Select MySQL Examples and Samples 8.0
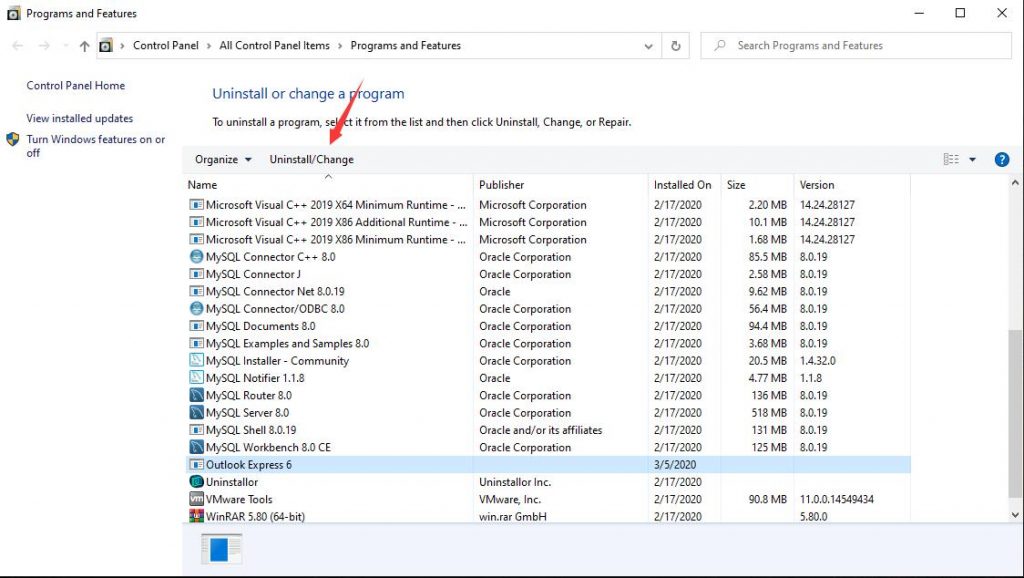Viewport: 1024px width, 578px height. [x=547, y=344]
